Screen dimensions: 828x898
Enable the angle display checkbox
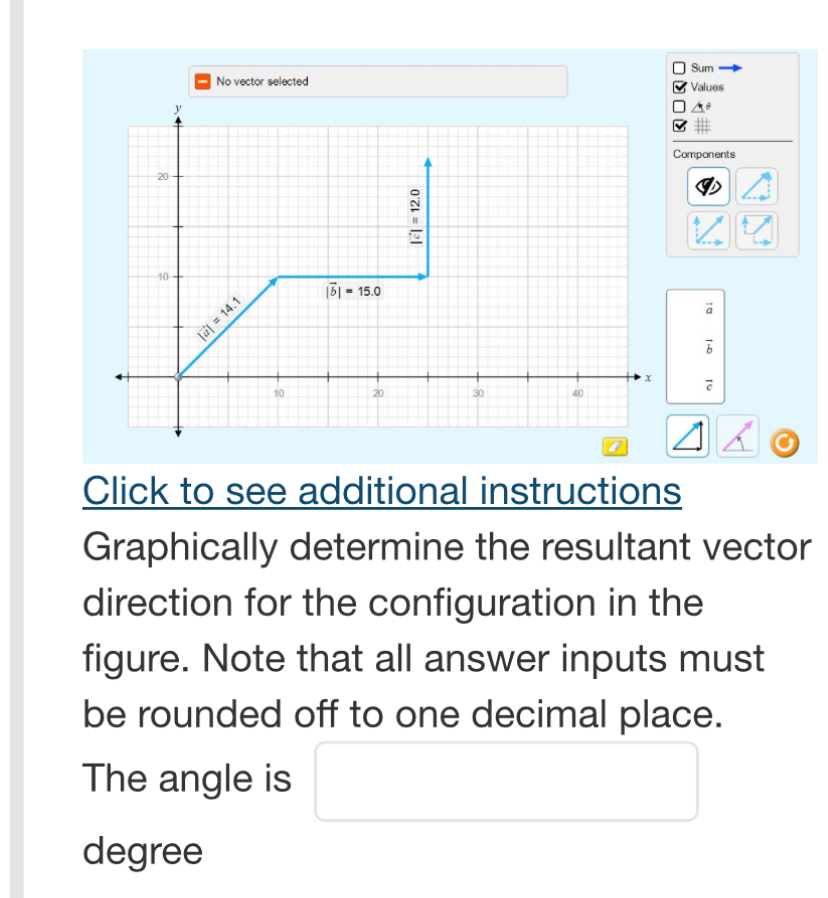point(679,106)
